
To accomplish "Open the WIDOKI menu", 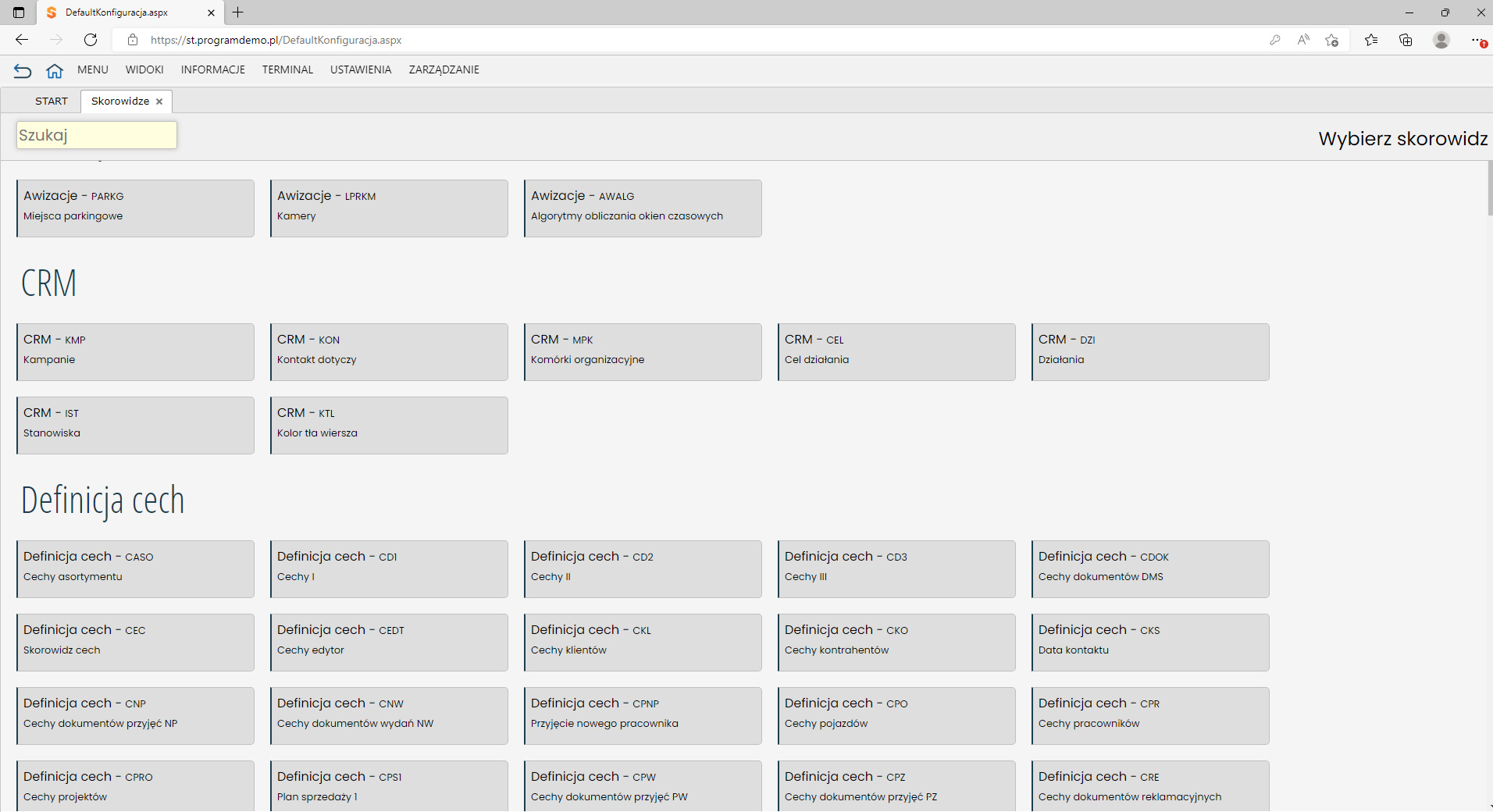I will tap(144, 69).
